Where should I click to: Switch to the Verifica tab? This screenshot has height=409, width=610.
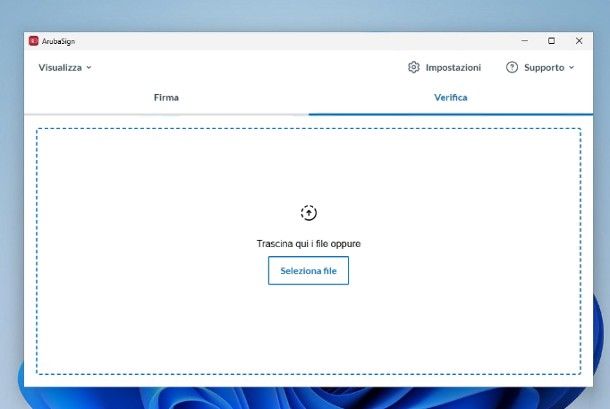[x=451, y=97]
